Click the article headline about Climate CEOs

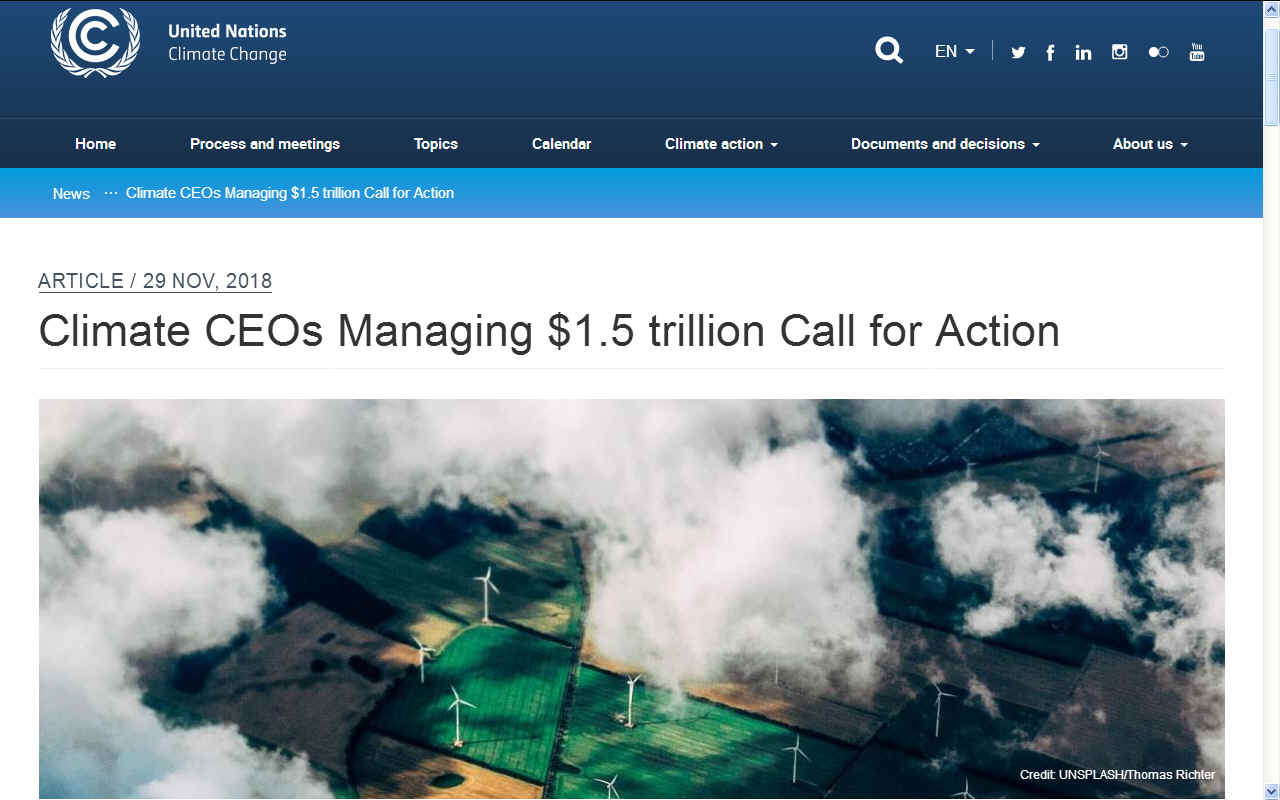pyautogui.click(x=549, y=331)
